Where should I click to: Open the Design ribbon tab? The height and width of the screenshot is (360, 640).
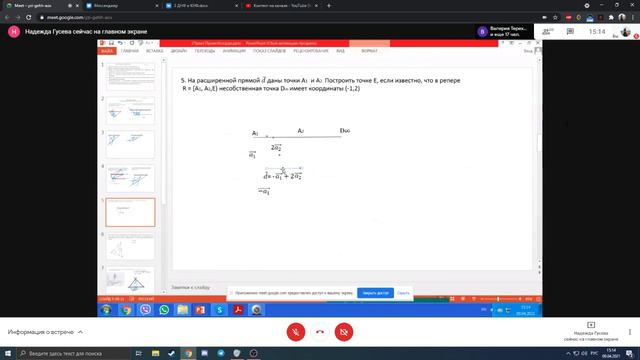click(x=179, y=51)
